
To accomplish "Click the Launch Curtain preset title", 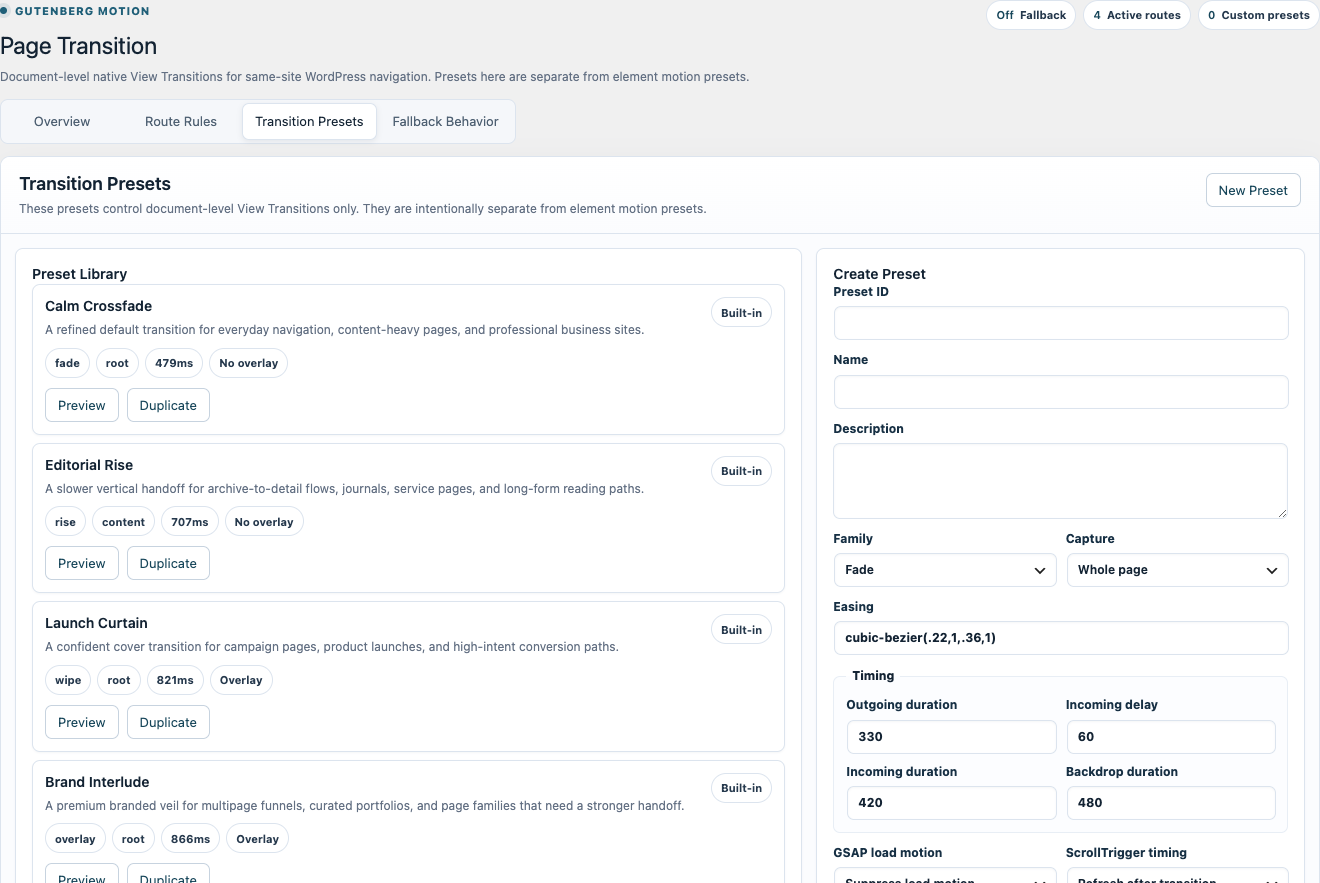I will (96, 623).
